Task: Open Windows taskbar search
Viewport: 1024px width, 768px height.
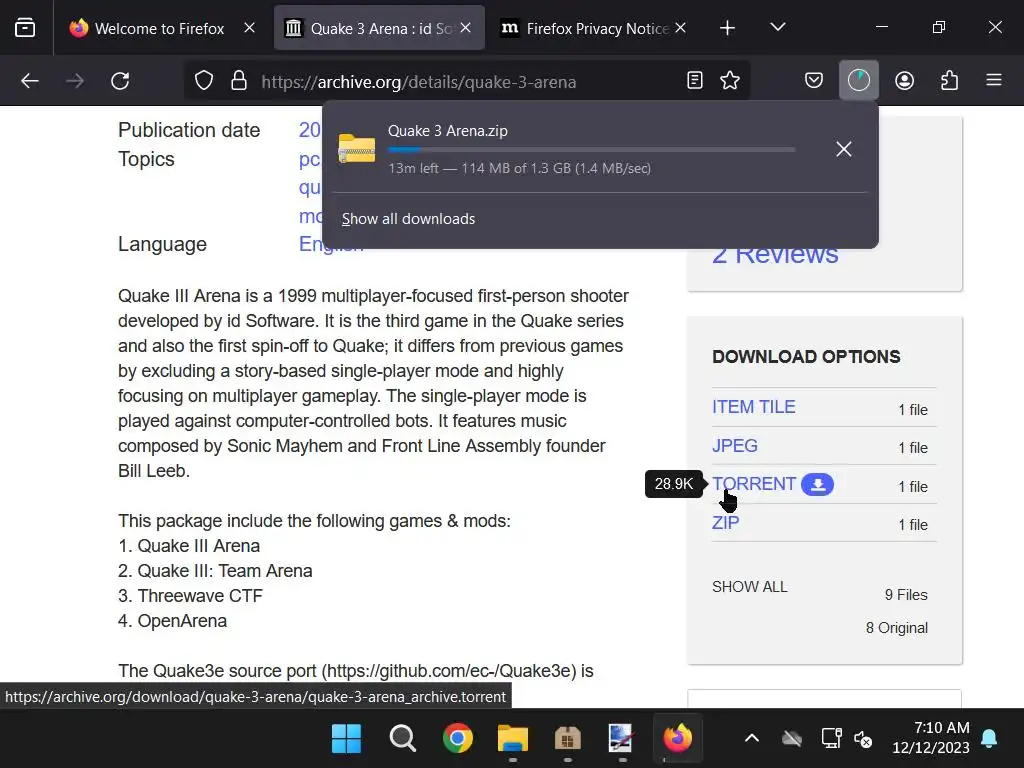Action: tap(402, 739)
